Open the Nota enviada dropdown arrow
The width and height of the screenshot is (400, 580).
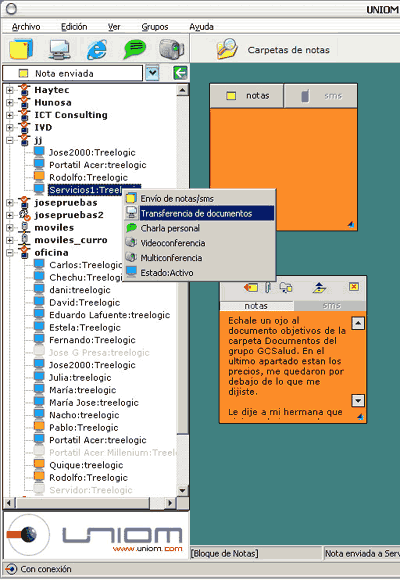coord(152,73)
